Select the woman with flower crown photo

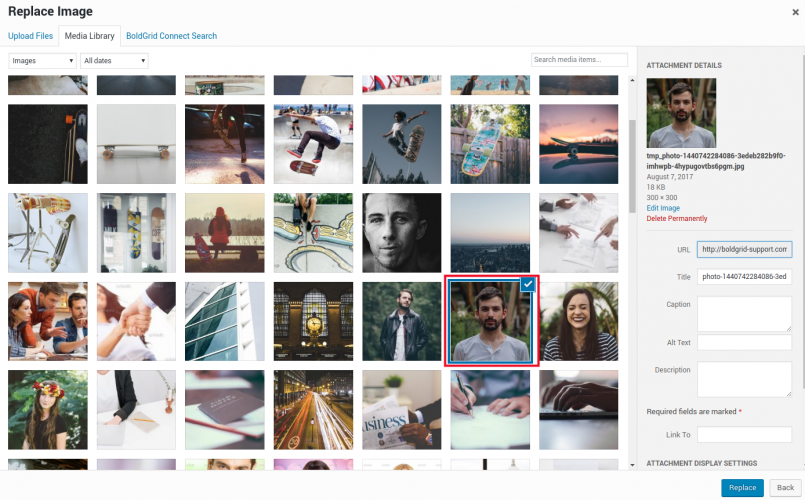tap(47, 409)
